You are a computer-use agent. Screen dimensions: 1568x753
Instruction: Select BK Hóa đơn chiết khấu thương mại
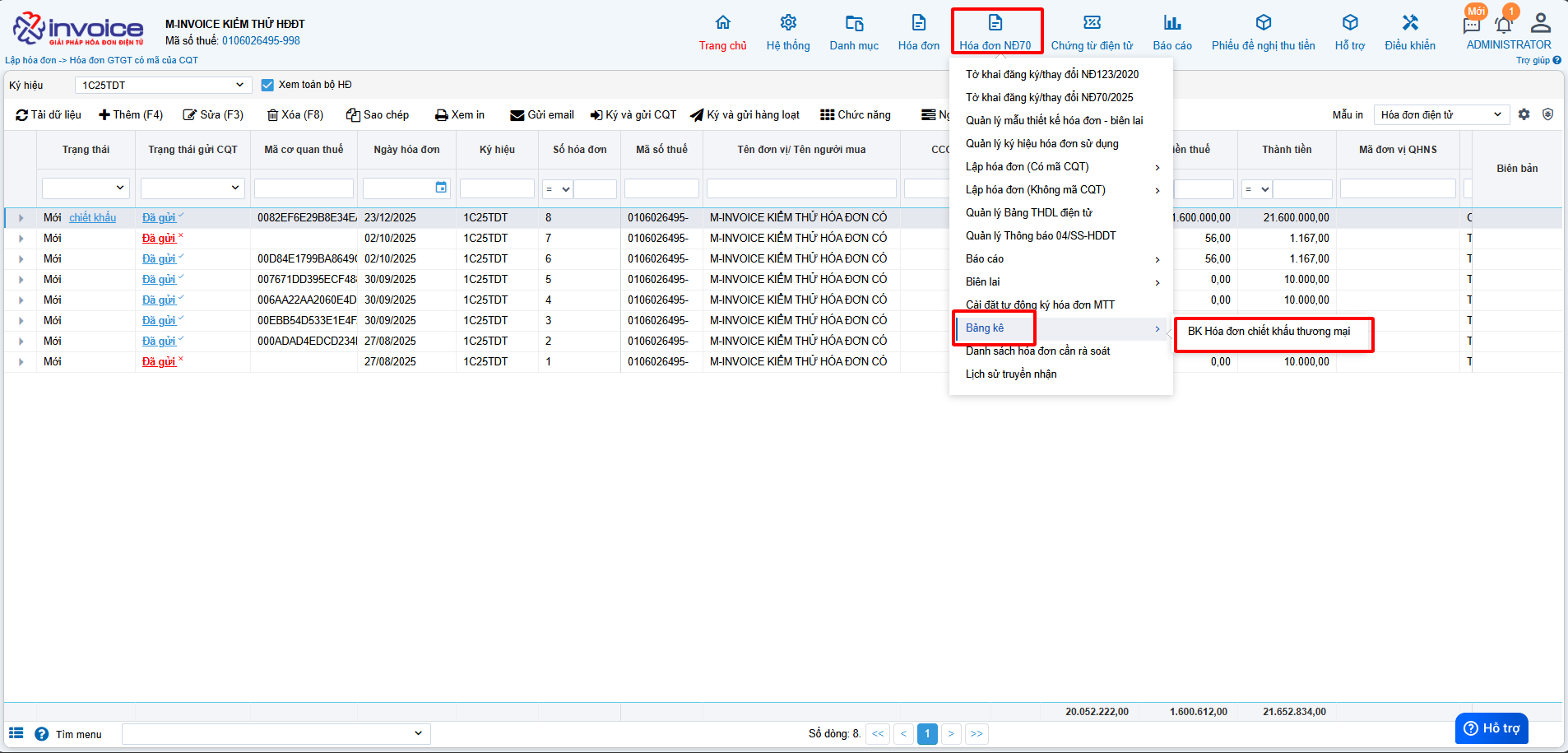pos(1269,332)
